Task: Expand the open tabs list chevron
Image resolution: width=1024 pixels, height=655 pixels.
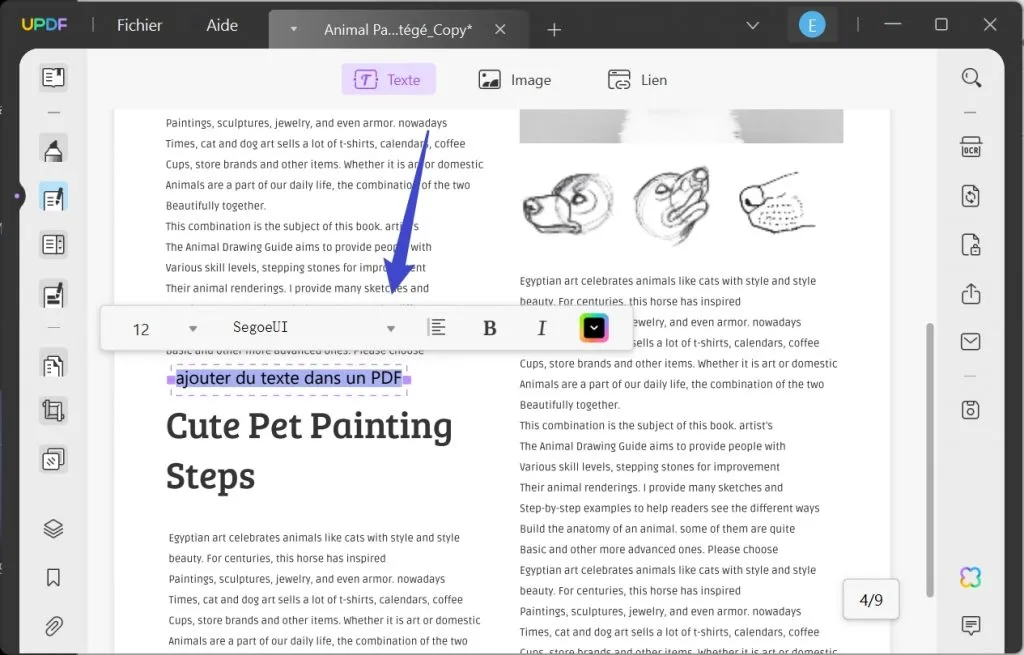Action: pos(751,24)
